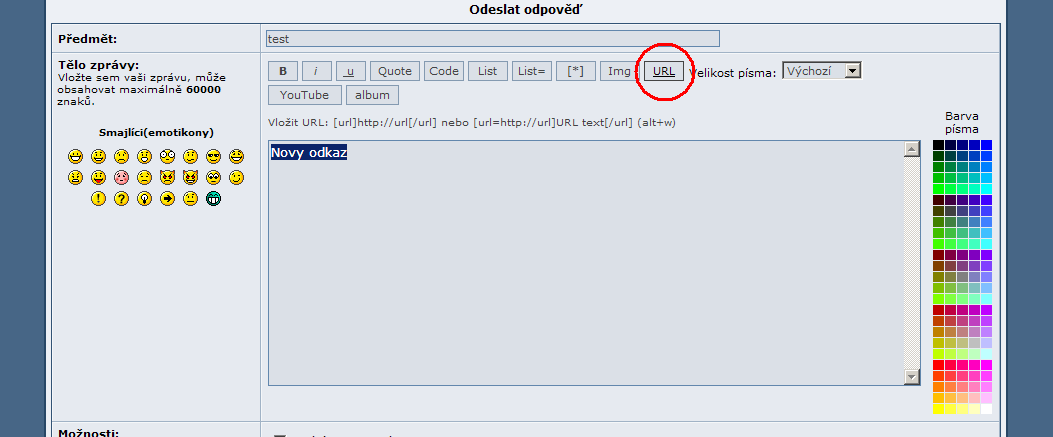Insert the tongue-out smiley
Screen dimensions: 1053x437
[x=98, y=177]
